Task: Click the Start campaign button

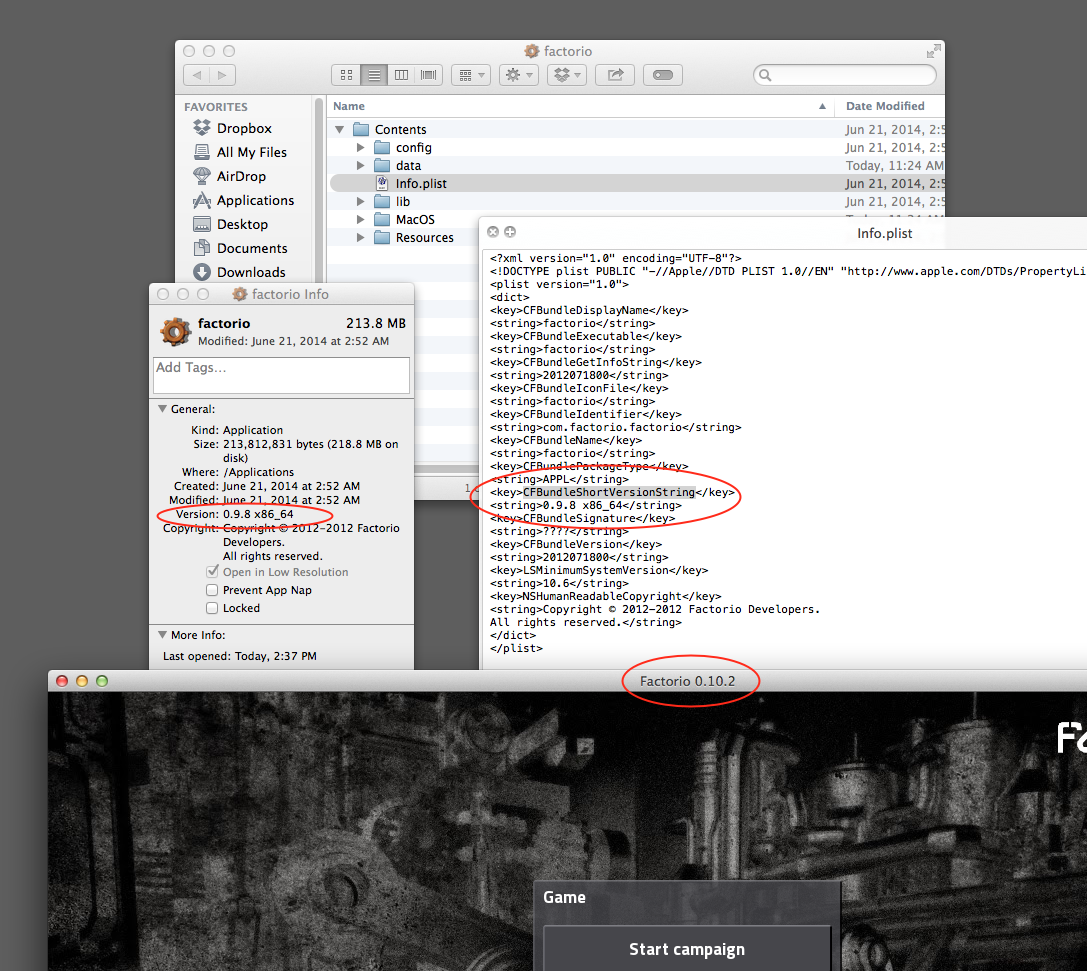Action: click(x=687, y=949)
